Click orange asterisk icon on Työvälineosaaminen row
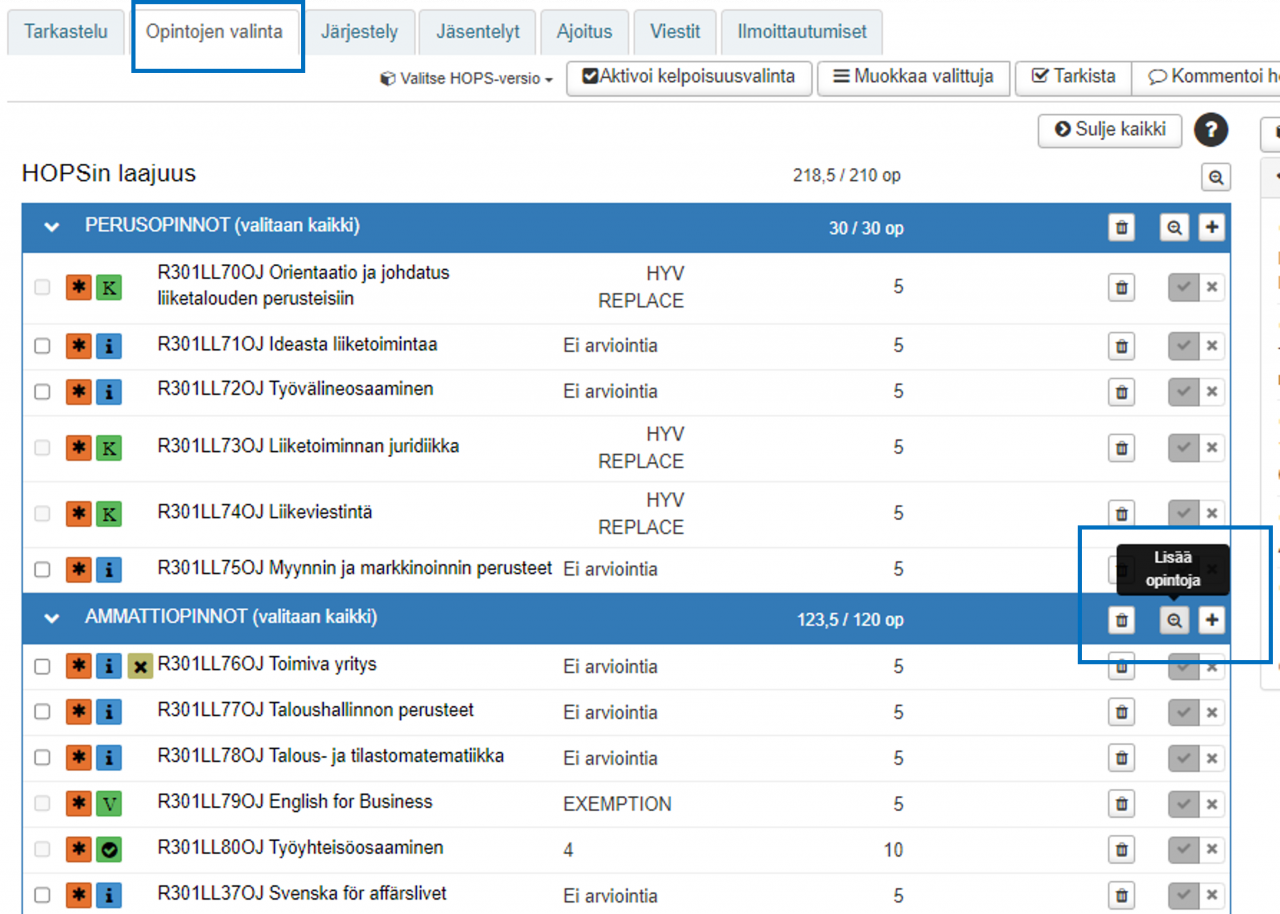Image resolution: width=1280 pixels, height=914 pixels. pyautogui.click(x=78, y=391)
